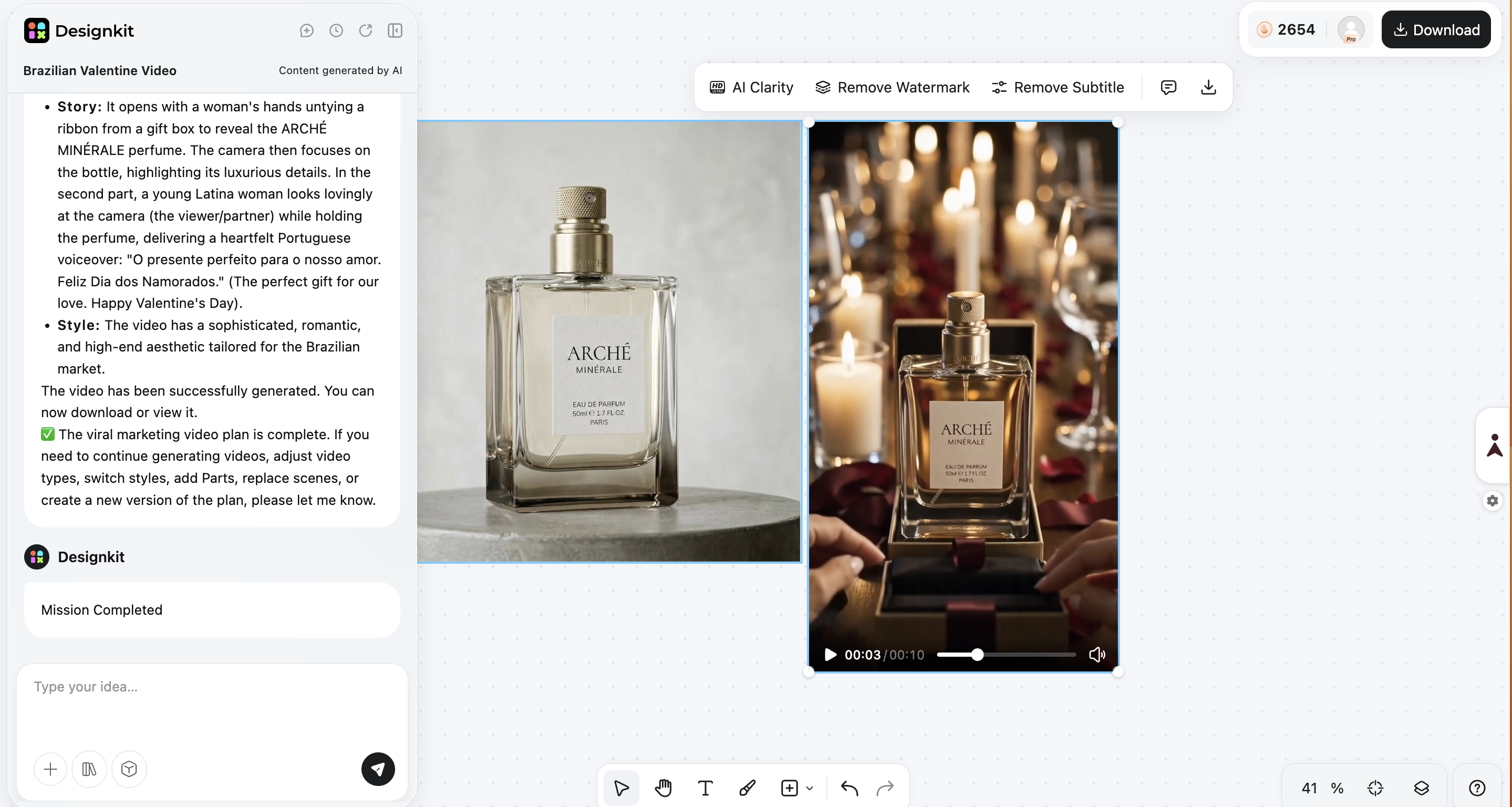The image size is (1512, 807).
Task: Expand the add element dropdown arrow
Action: pos(810,788)
